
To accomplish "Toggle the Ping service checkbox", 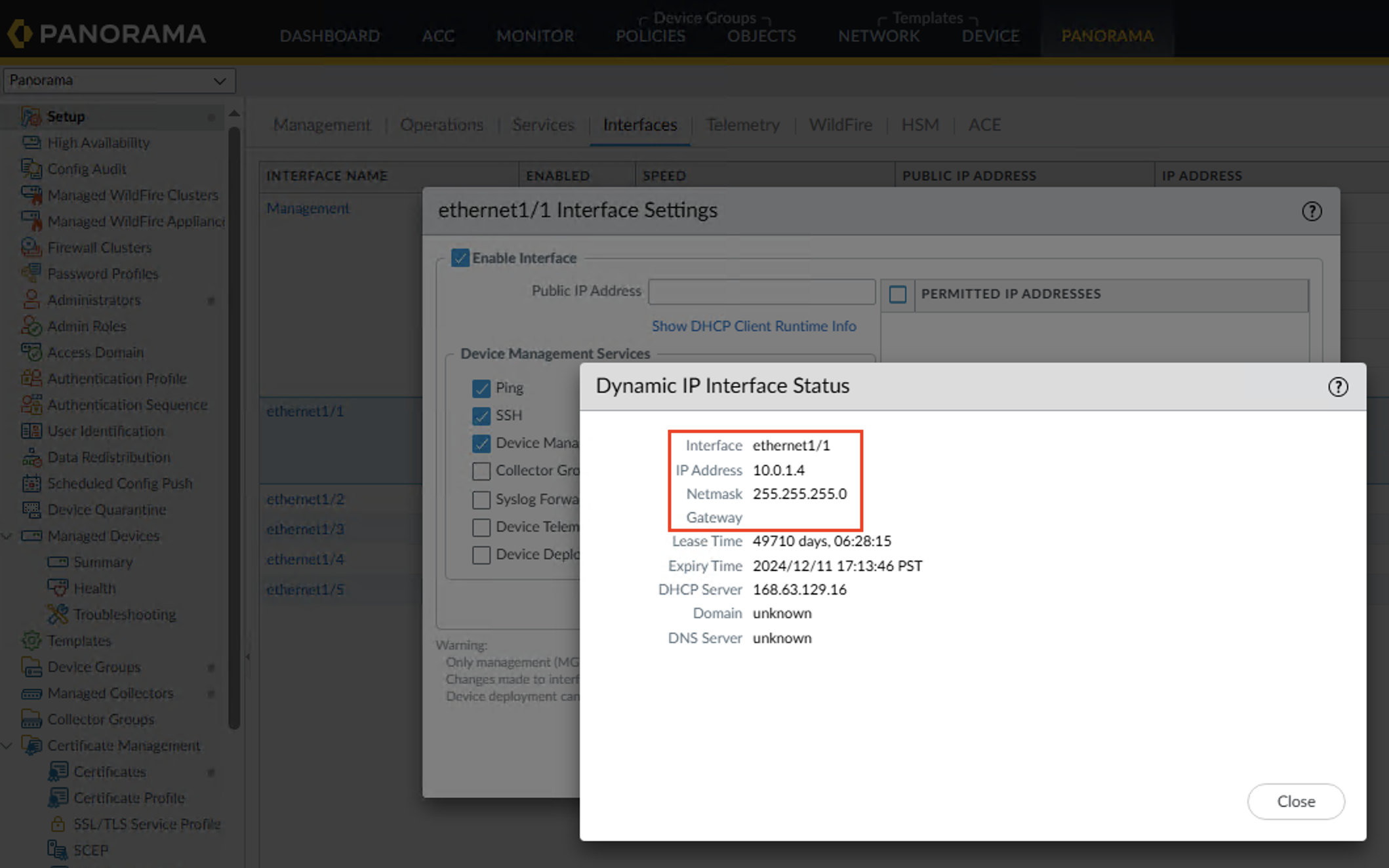I will (481, 388).
